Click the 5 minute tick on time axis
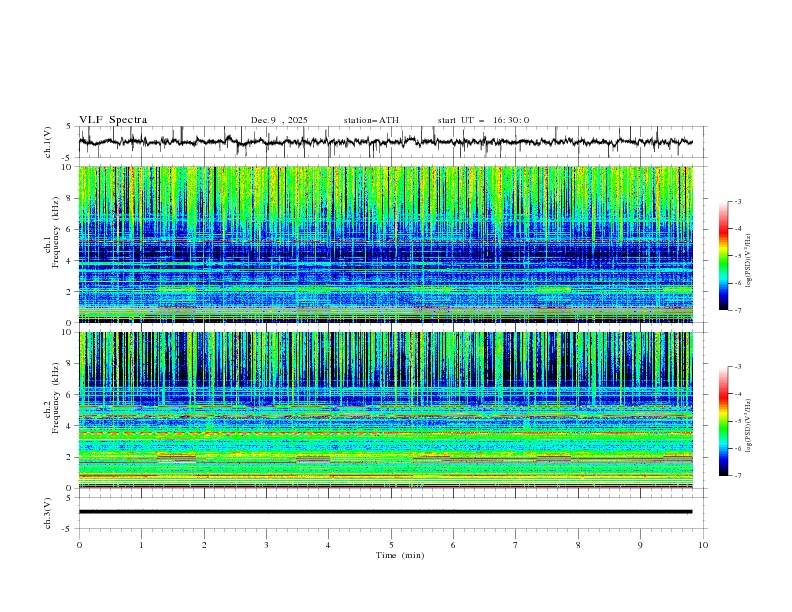 [391, 545]
